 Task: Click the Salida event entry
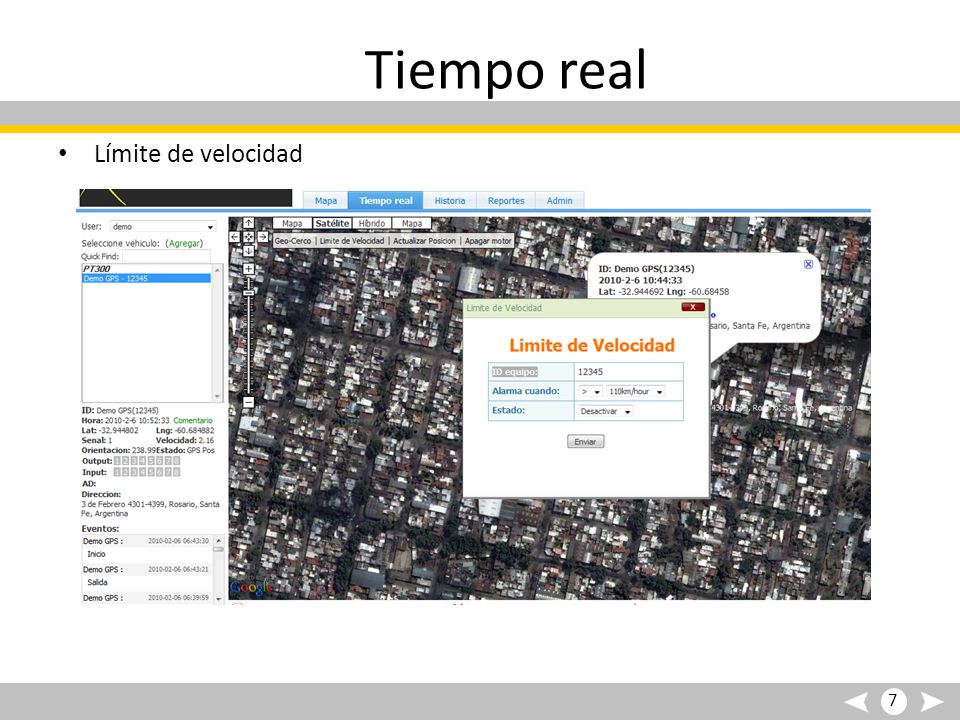[x=97, y=582]
